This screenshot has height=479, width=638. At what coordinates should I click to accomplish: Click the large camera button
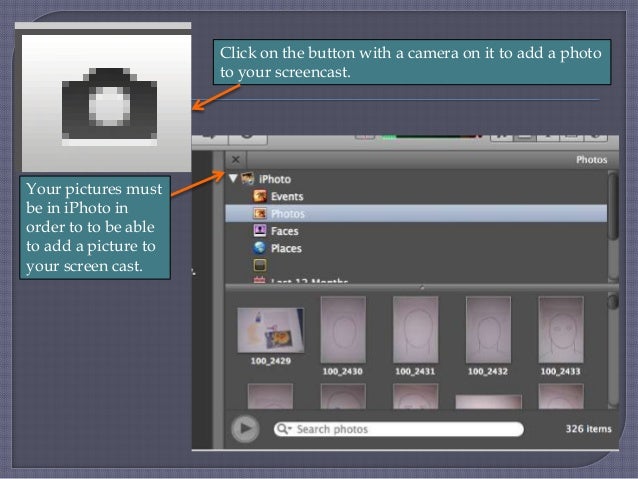(104, 101)
